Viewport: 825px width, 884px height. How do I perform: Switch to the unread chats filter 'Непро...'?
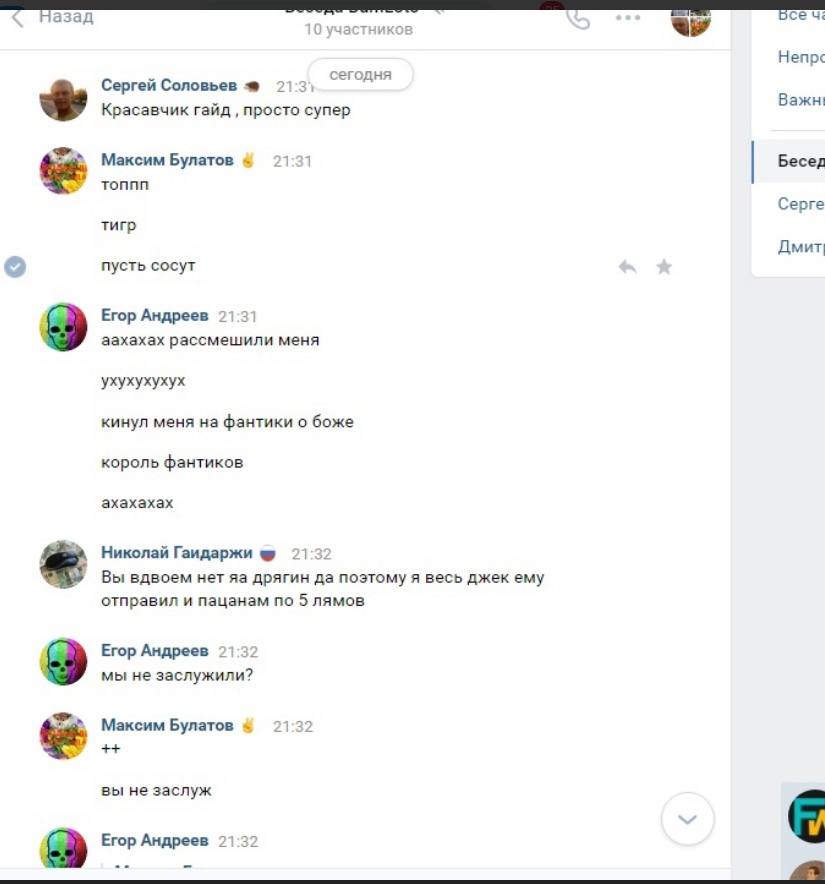(801, 57)
